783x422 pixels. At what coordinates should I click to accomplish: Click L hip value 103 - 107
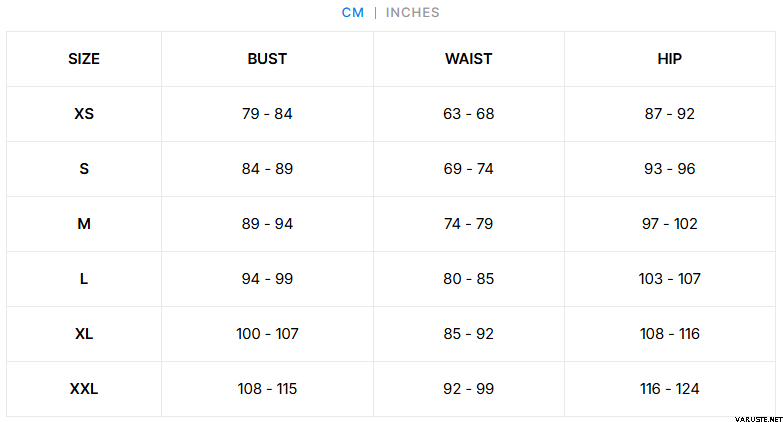click(x=670, y=279)
